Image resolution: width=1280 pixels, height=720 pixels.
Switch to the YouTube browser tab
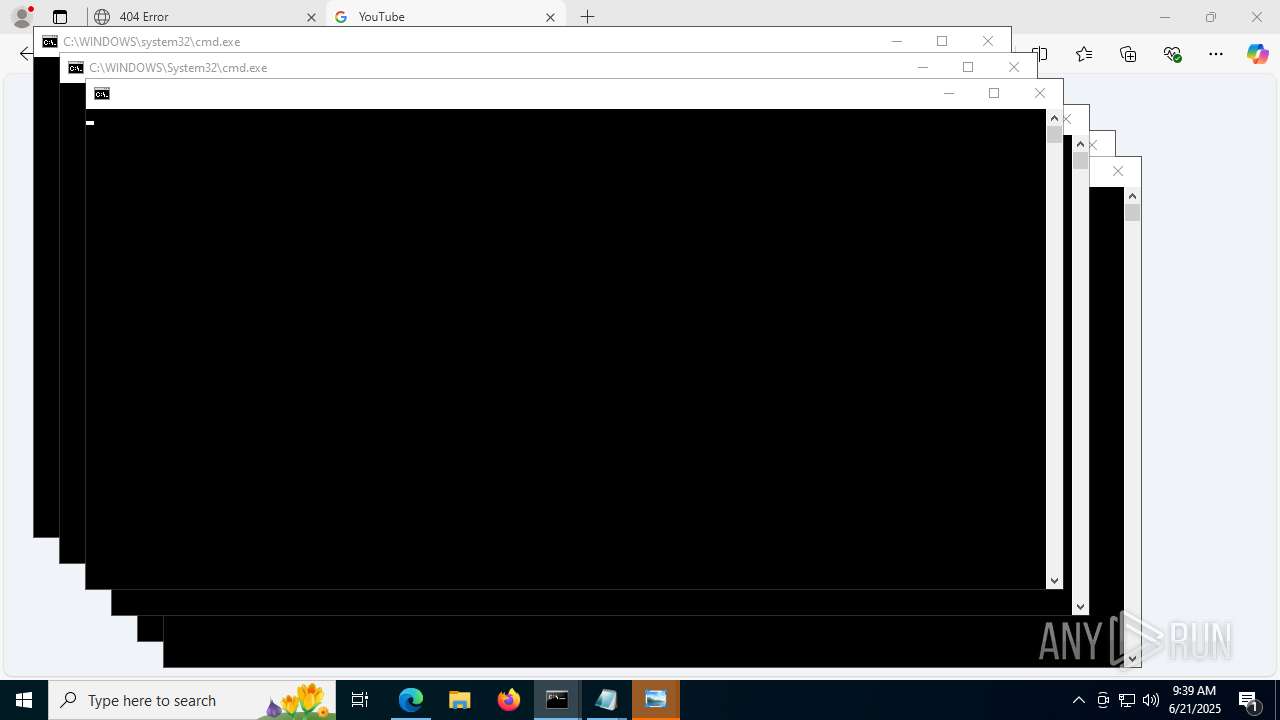(x=445, y=17)
